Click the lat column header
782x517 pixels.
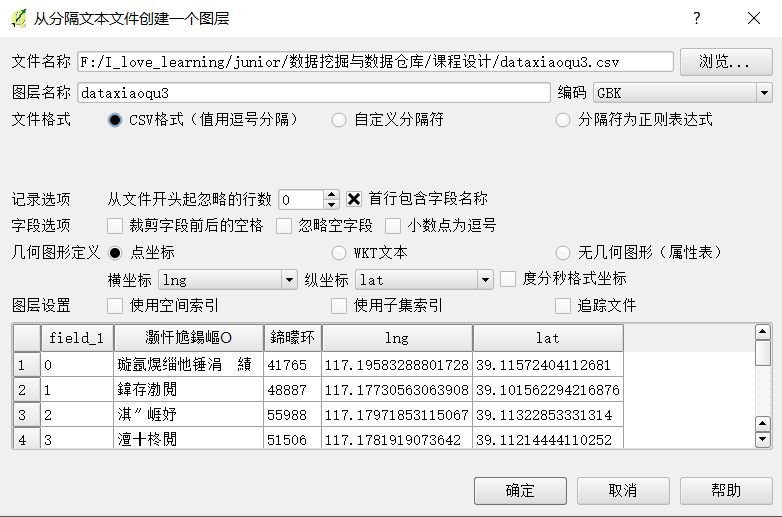(x=548, y=338)
